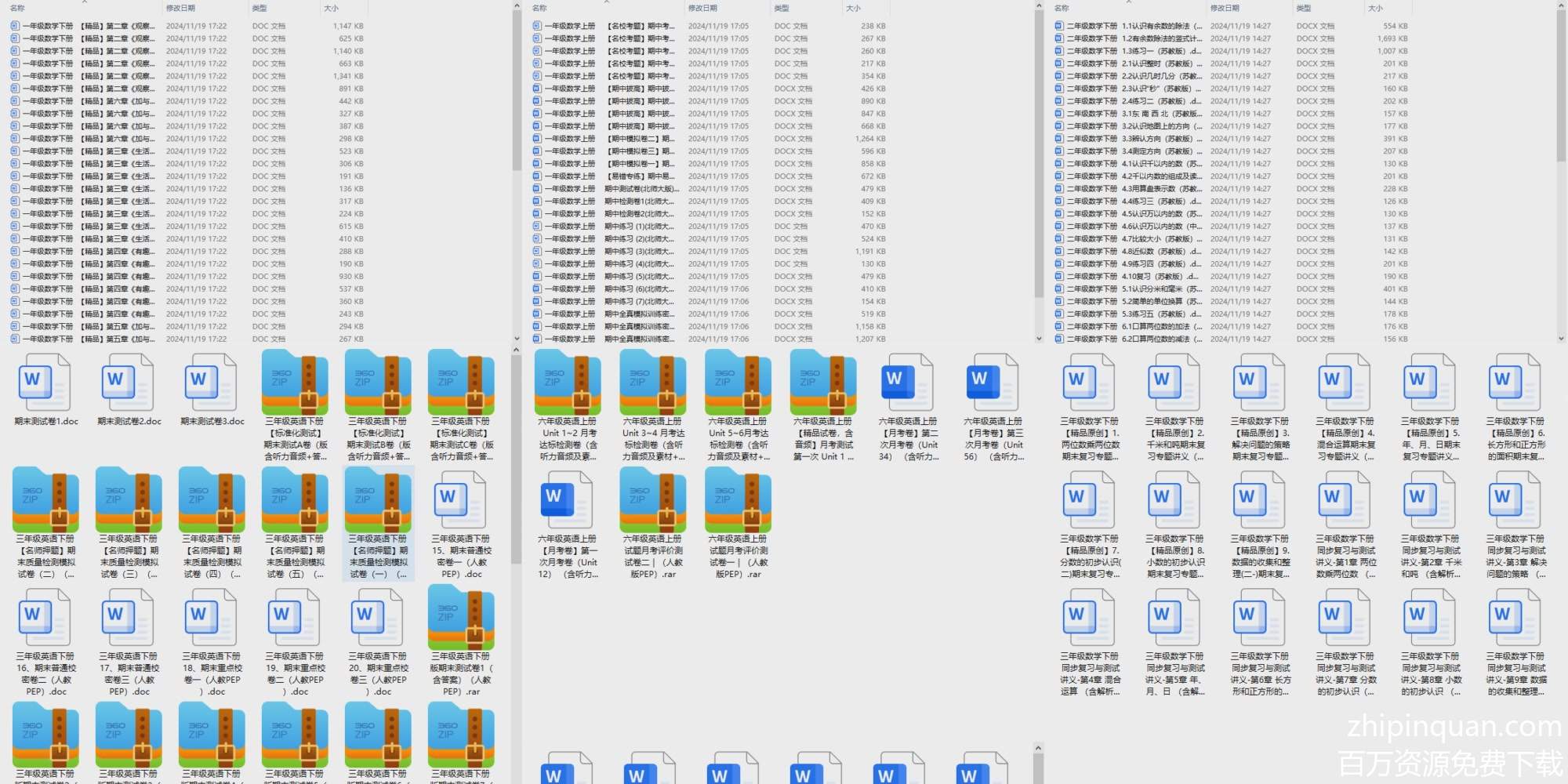This screenshot has width=1568, height=784.
Task: Select the 二年级数学下册 1.1认识有余数的除法 row
Action: click(1129, 26)
